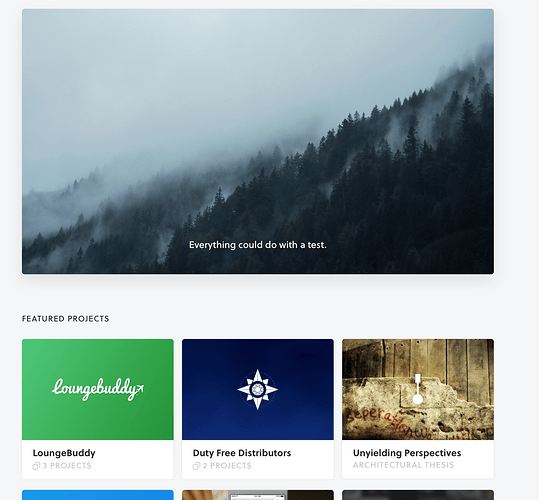
Task: Open the graffiti wall thumbnail
Action: [418, 389]
